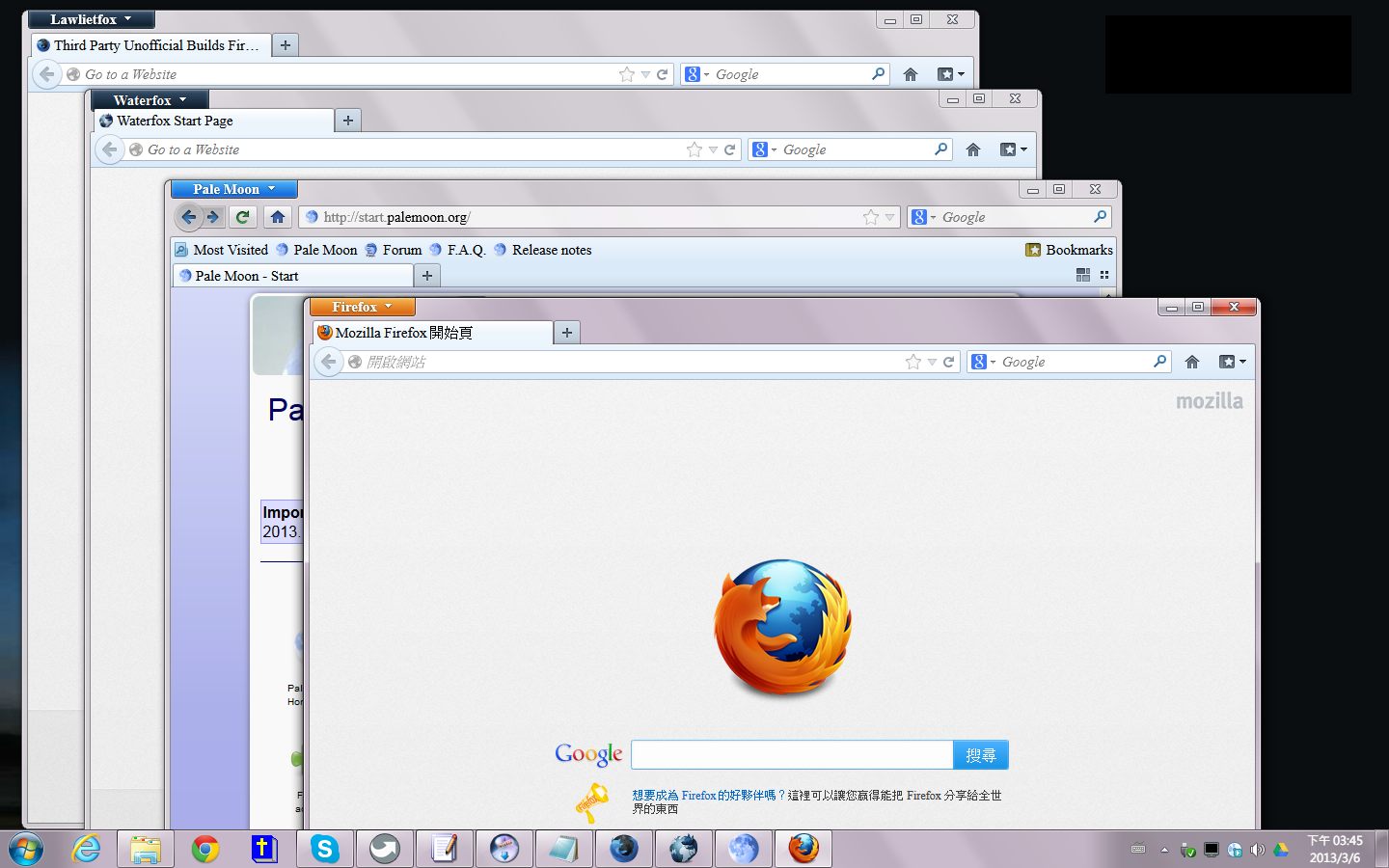Click the Firefox window home icon
The height and width of the screenshot is (868, 1389).
point(1192,362)
